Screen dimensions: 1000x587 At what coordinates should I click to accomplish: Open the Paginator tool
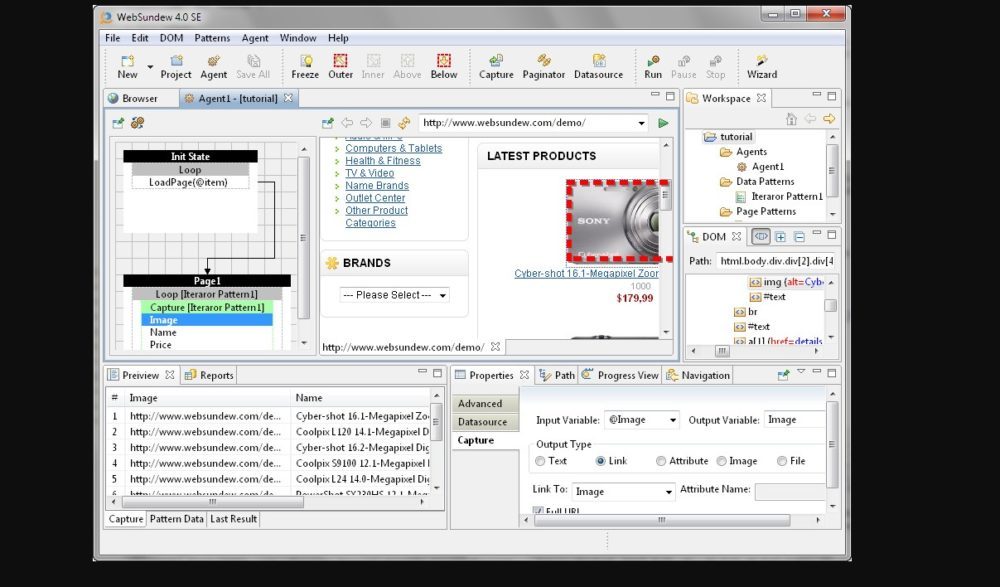544,66
